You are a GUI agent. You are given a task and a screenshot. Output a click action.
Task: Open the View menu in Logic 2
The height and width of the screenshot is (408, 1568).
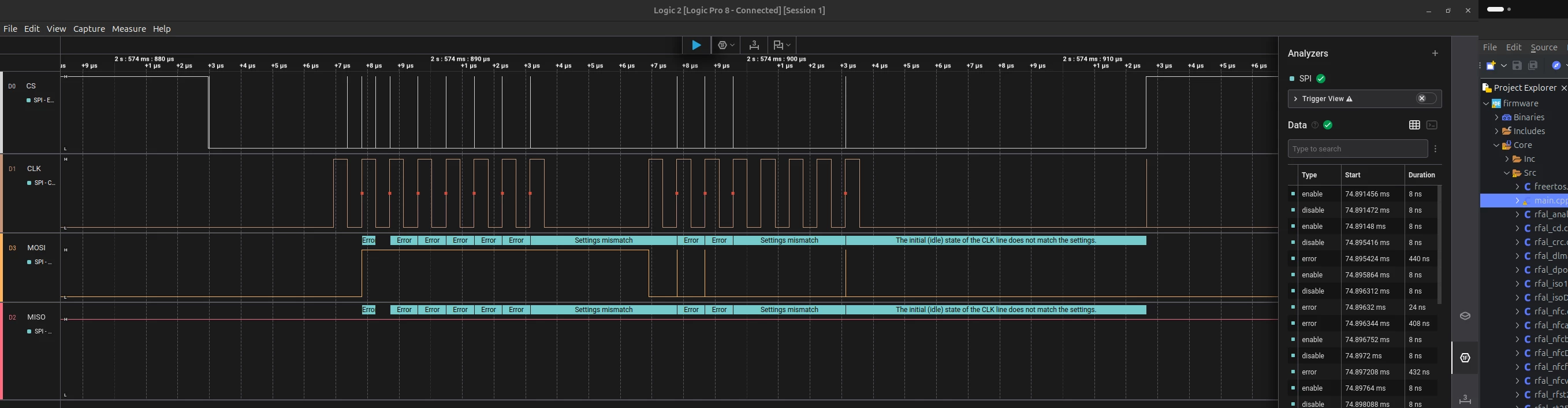[56, 29]
